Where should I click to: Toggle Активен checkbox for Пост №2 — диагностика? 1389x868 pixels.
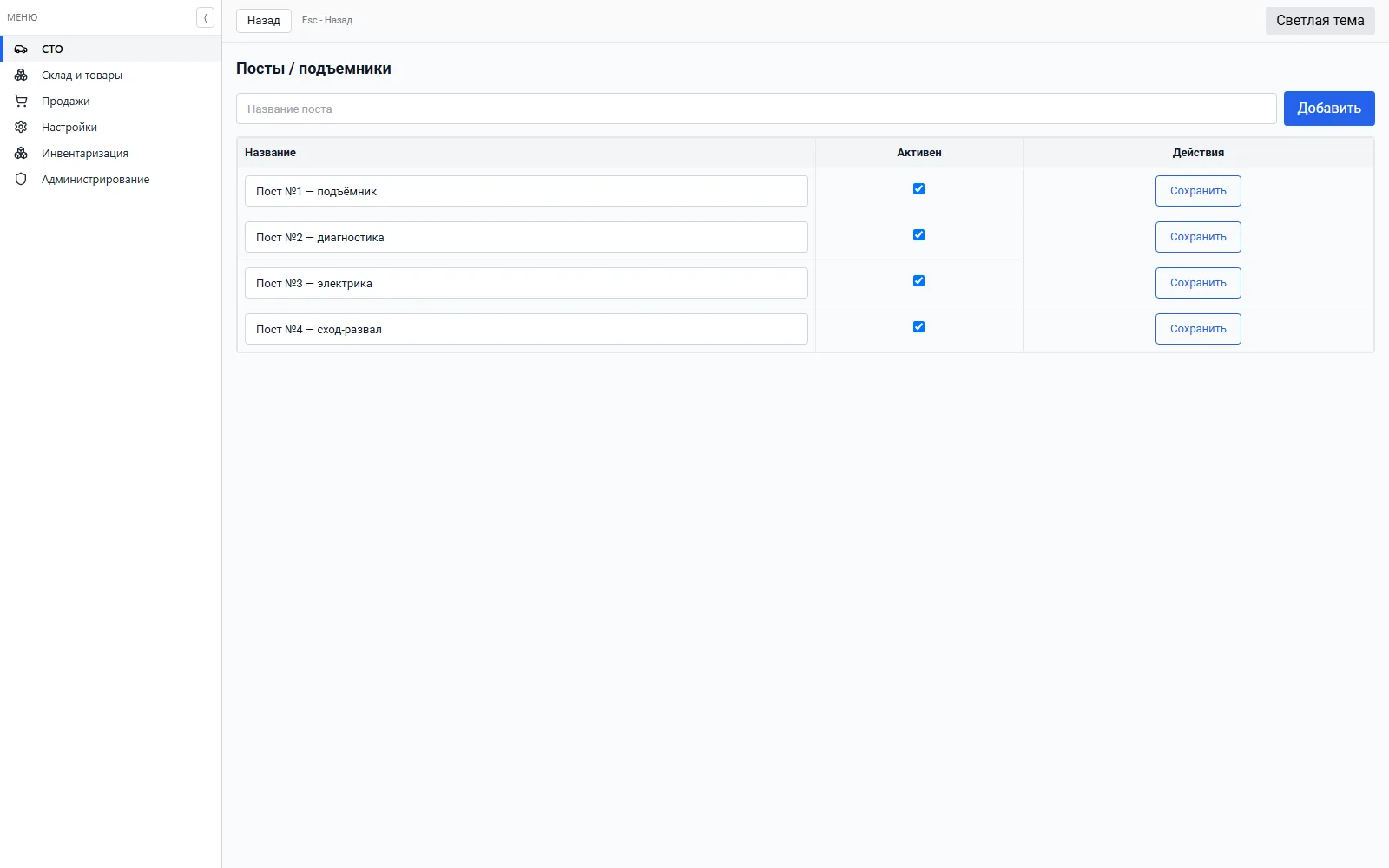tap(918, 235)
